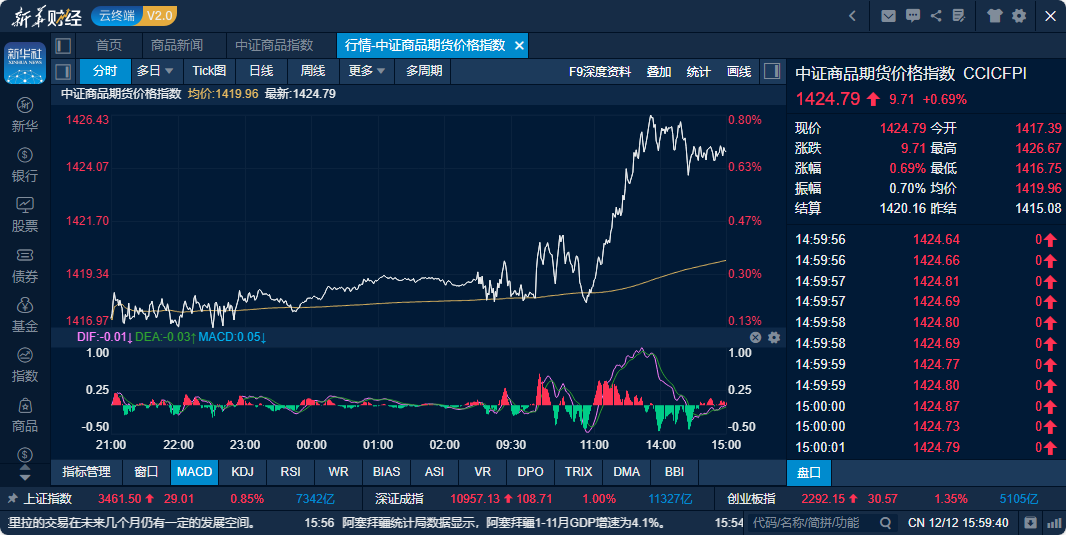Viewport: 1066px width, 535px height.
Task: Close the MACD indicator panel
Action: tap(756, 338)
